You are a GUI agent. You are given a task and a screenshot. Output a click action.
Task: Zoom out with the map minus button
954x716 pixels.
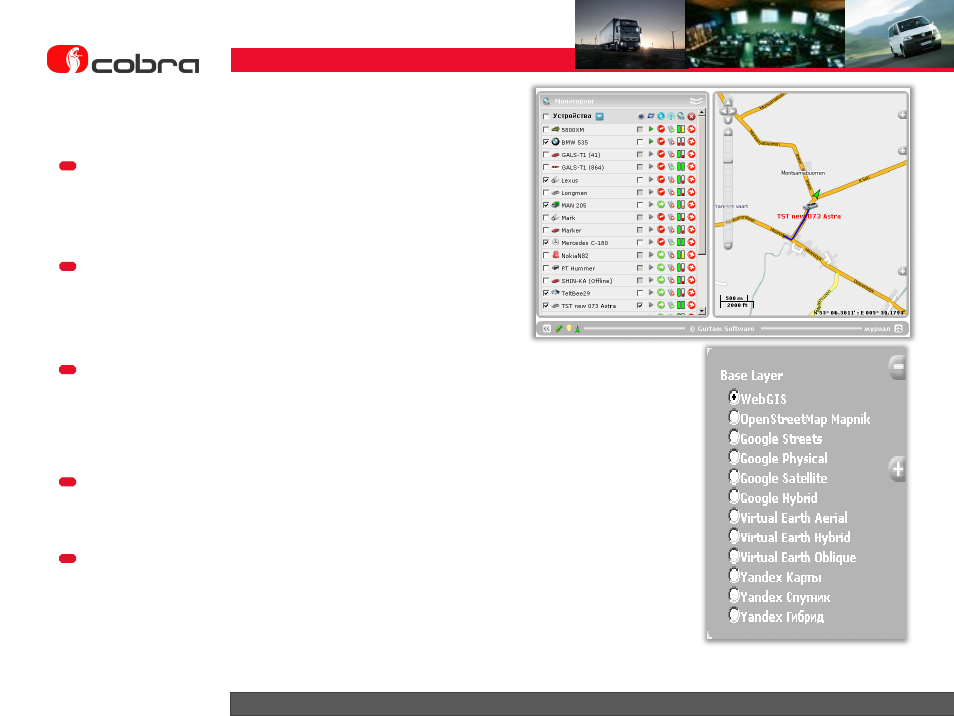click(728, 246)
